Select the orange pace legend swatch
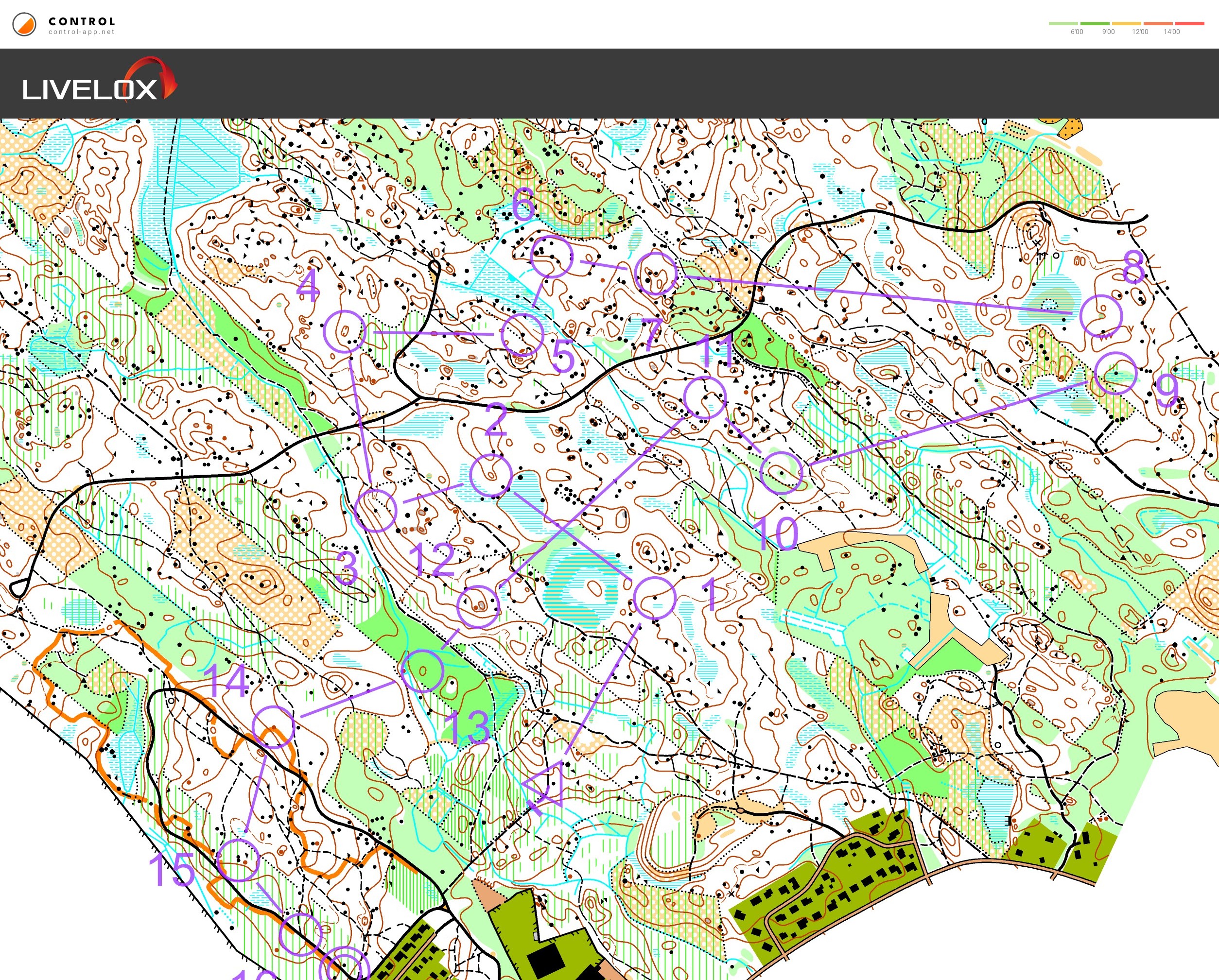Screen dimensions: 1219x980 pyautogui.click(x=1158, y=24)
